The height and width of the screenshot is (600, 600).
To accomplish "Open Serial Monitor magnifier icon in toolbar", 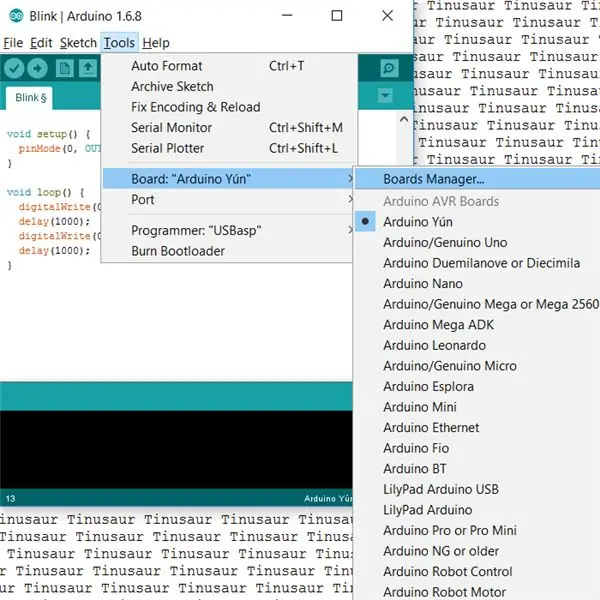I will click(389, 68).
